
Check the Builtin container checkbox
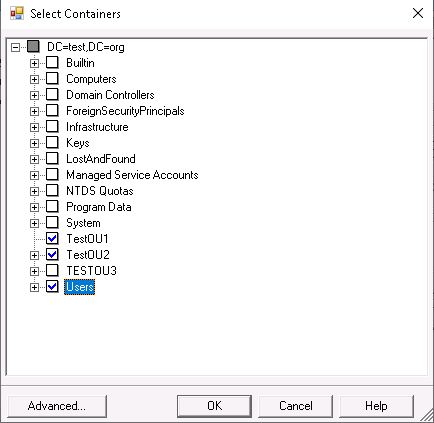click(52, 63)
